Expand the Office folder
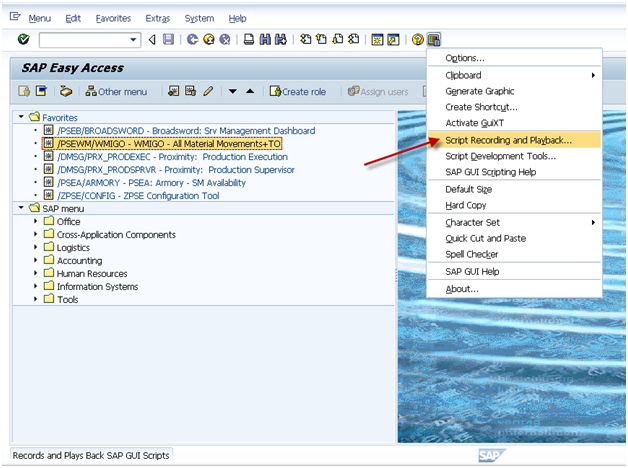This screenshot has width=628, height=468. click(35, 221)
